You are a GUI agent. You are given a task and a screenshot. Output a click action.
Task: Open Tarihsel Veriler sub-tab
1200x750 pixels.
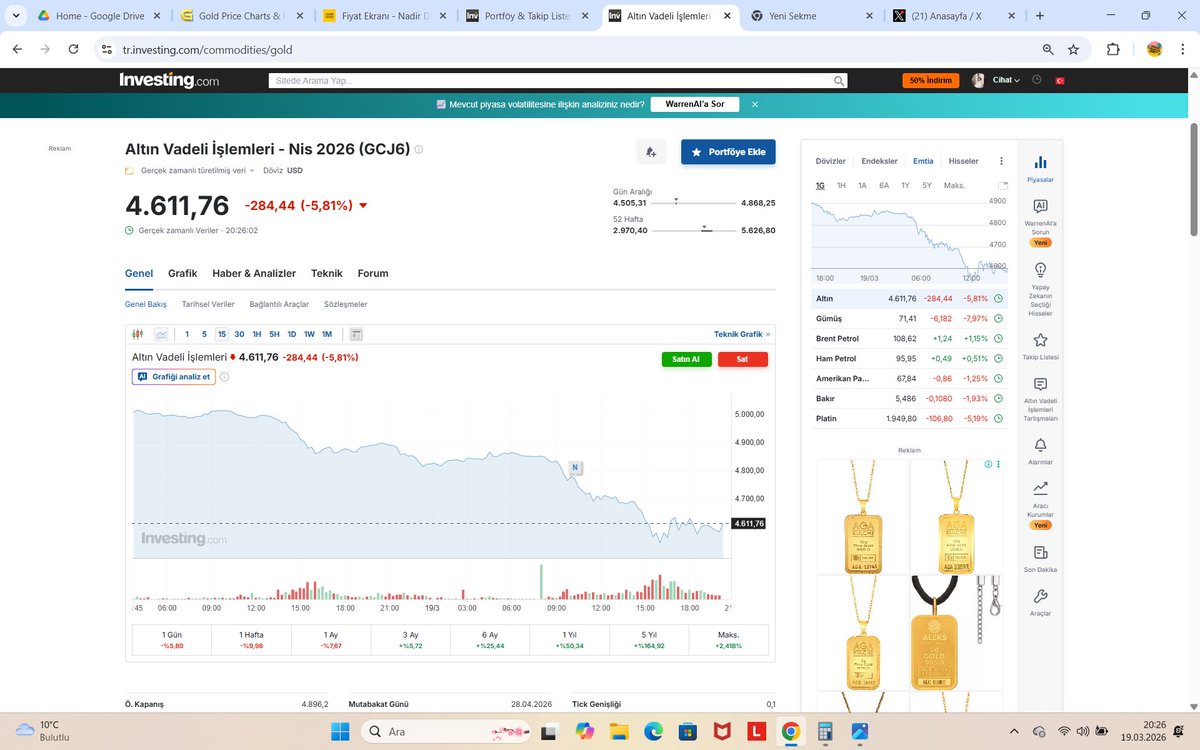click(208, 304)
